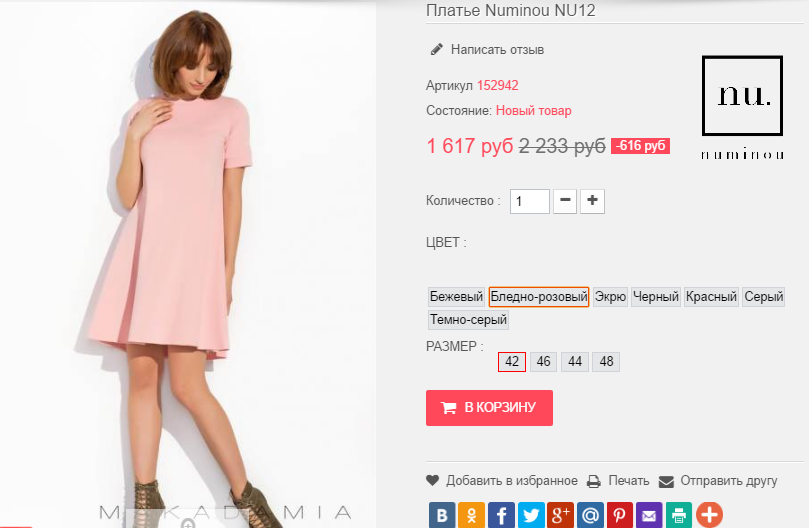Click the quantity input field
This screenshot has width=809, height=528.
tap(530, 201)
